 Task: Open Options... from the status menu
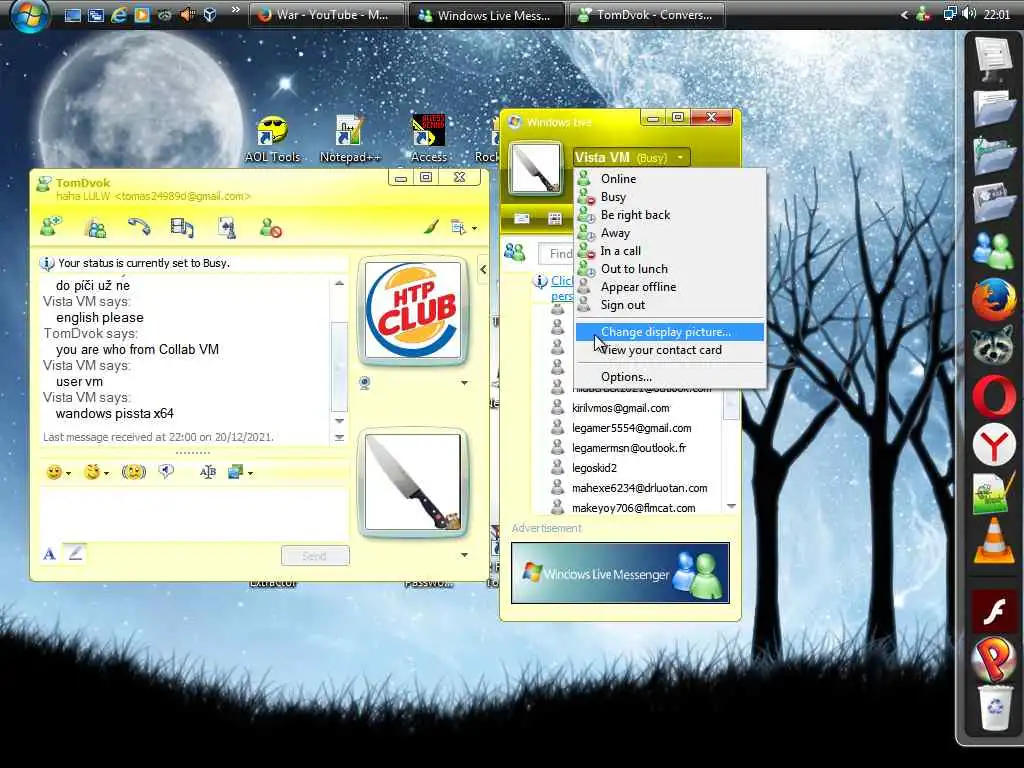click(669, 377)
